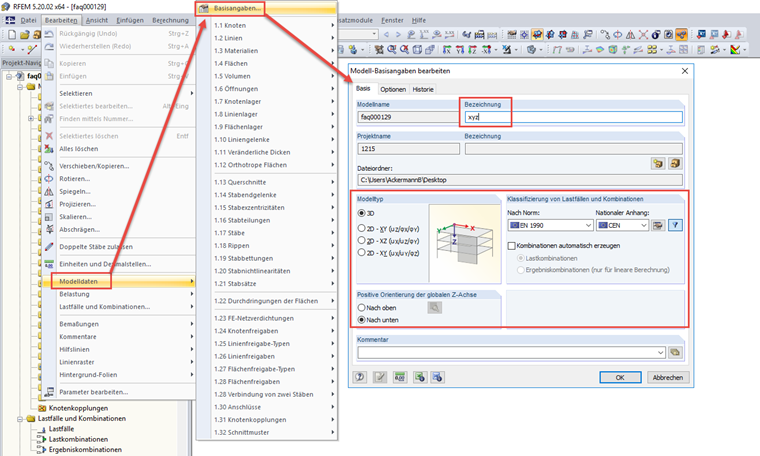The height and width of the screenshot is (456, 760).
Task: Click the Kommentar input field
Action: tap(507, 353)
